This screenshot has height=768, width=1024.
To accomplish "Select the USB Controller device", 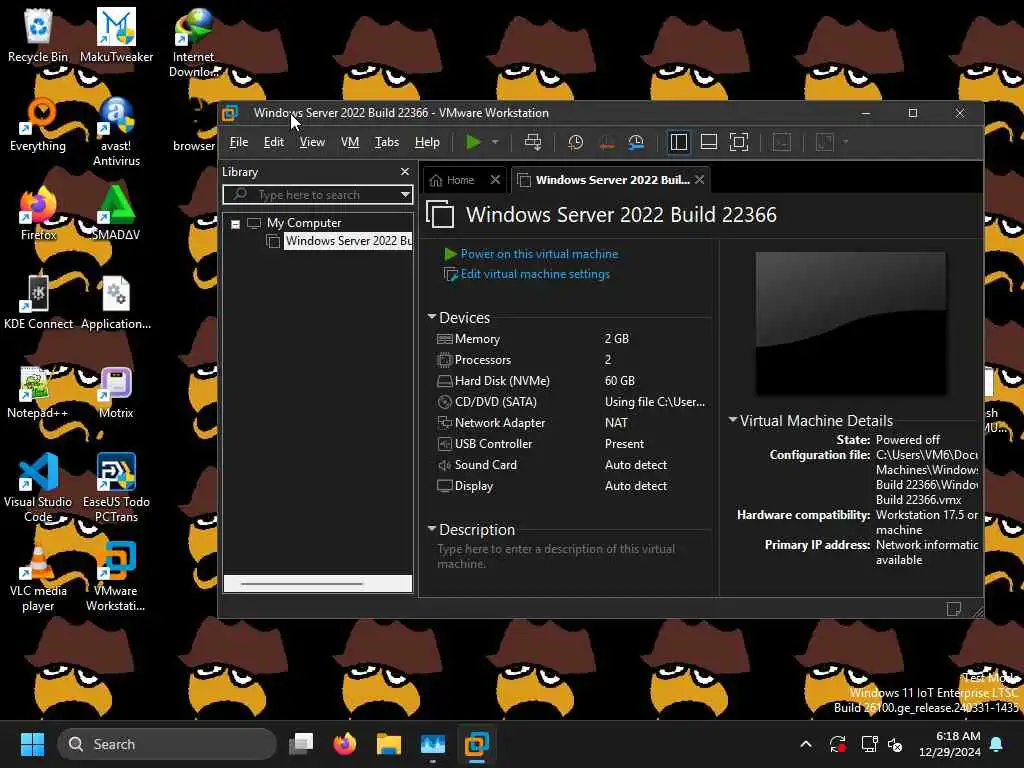I will pos(571,443).
